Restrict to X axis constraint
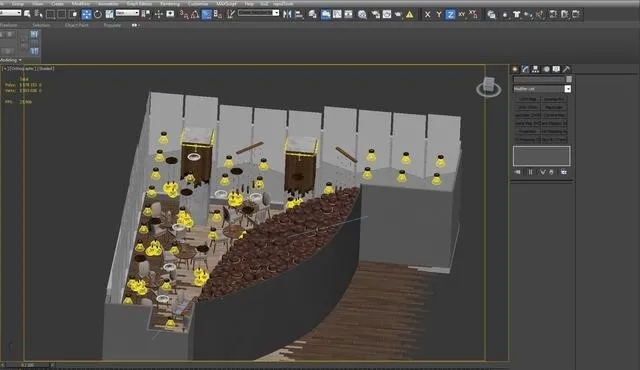The image size is (640, 370). (x=427, y=15)
